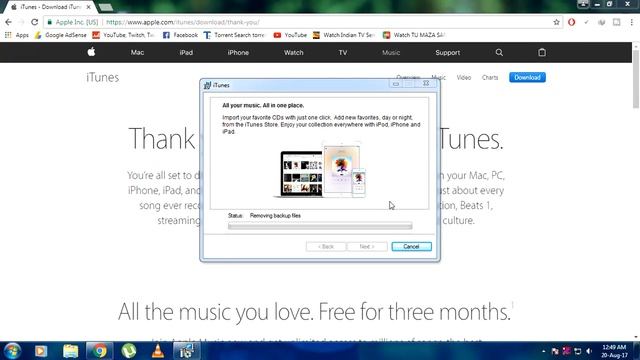Open the media player taskbar icon
The width and height of the screenshot is (640, 360).
tap(41, 351)
